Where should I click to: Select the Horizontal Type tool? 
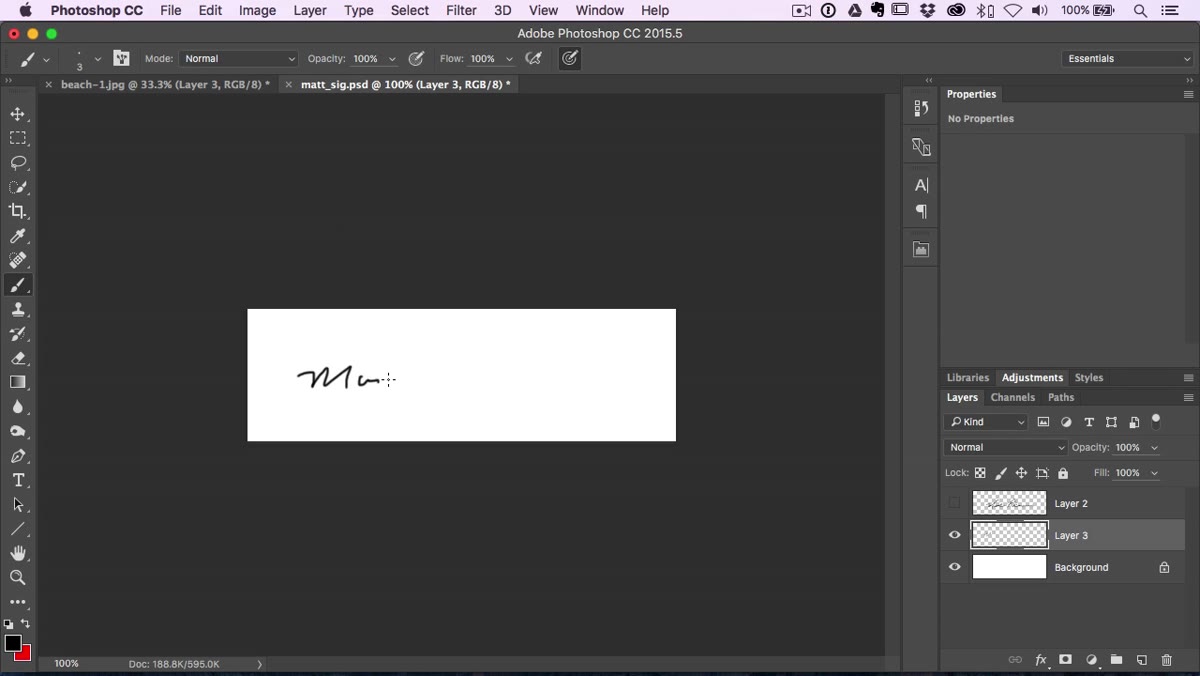point(18,480)
